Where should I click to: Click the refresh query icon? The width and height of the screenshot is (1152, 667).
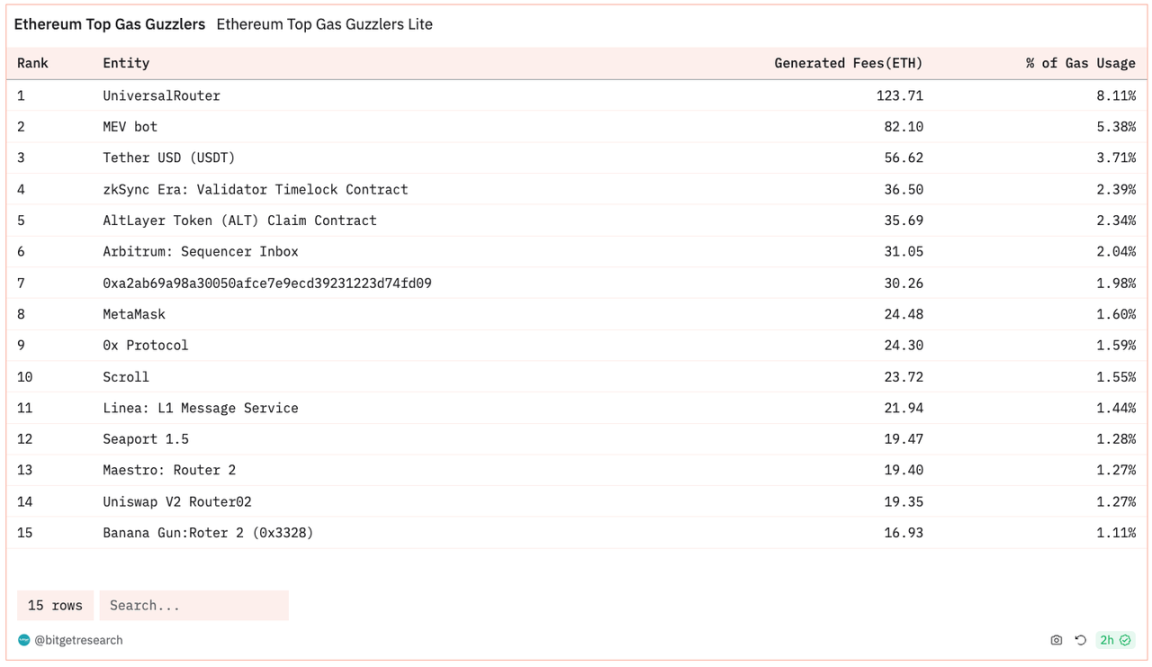pyautogui.click(x=1080, y=640)
